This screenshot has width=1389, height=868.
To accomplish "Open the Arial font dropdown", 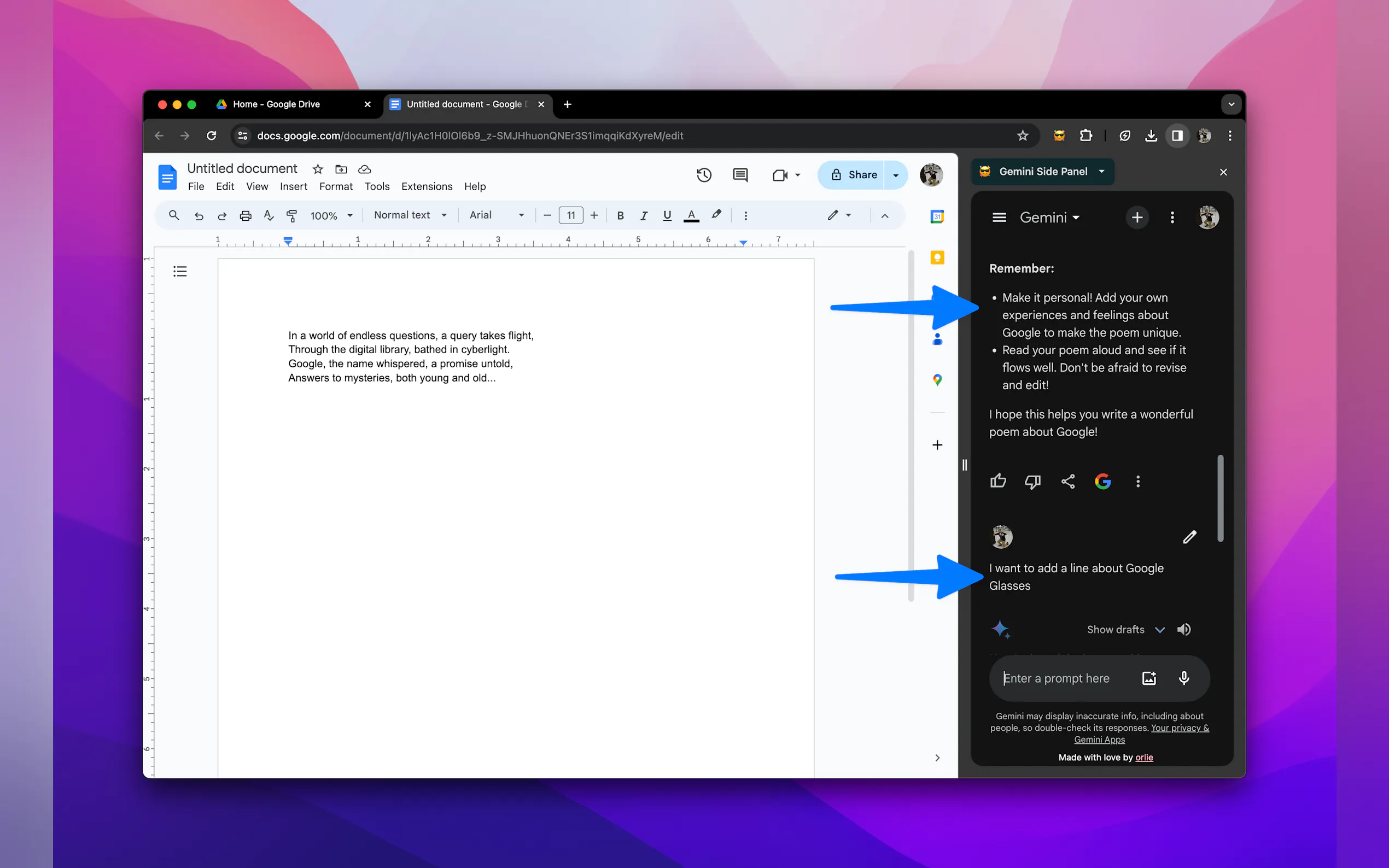I will click(x=496, y=215).
